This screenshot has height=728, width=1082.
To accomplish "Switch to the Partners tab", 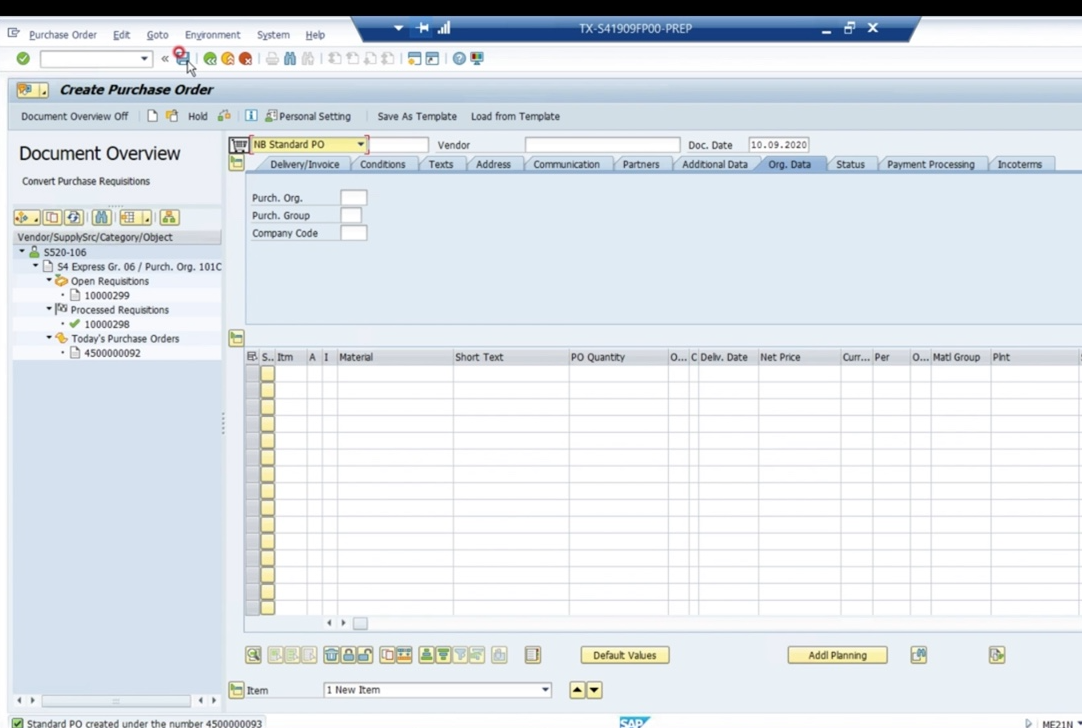I will 640,164.
